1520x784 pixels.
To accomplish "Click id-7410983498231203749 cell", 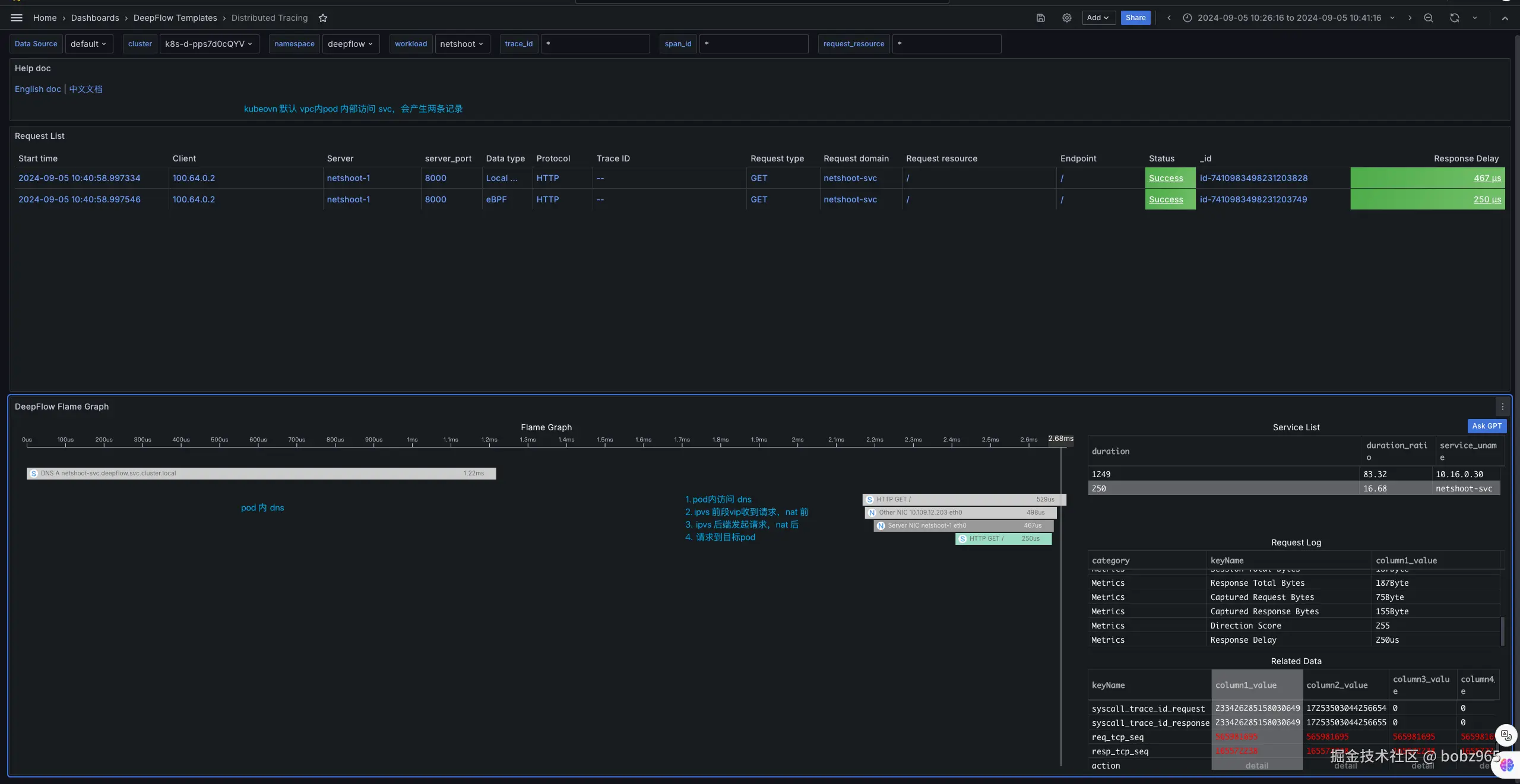I will (1253, 199).
